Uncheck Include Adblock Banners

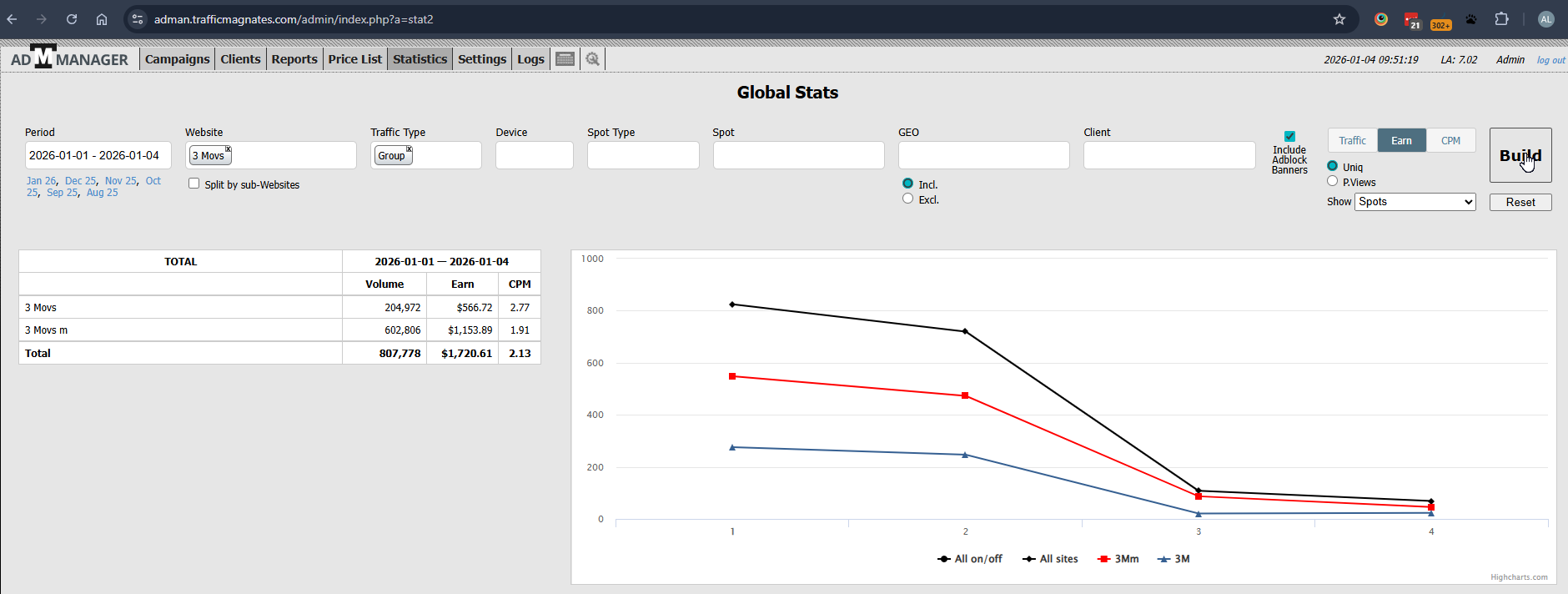coord(1289,136)
